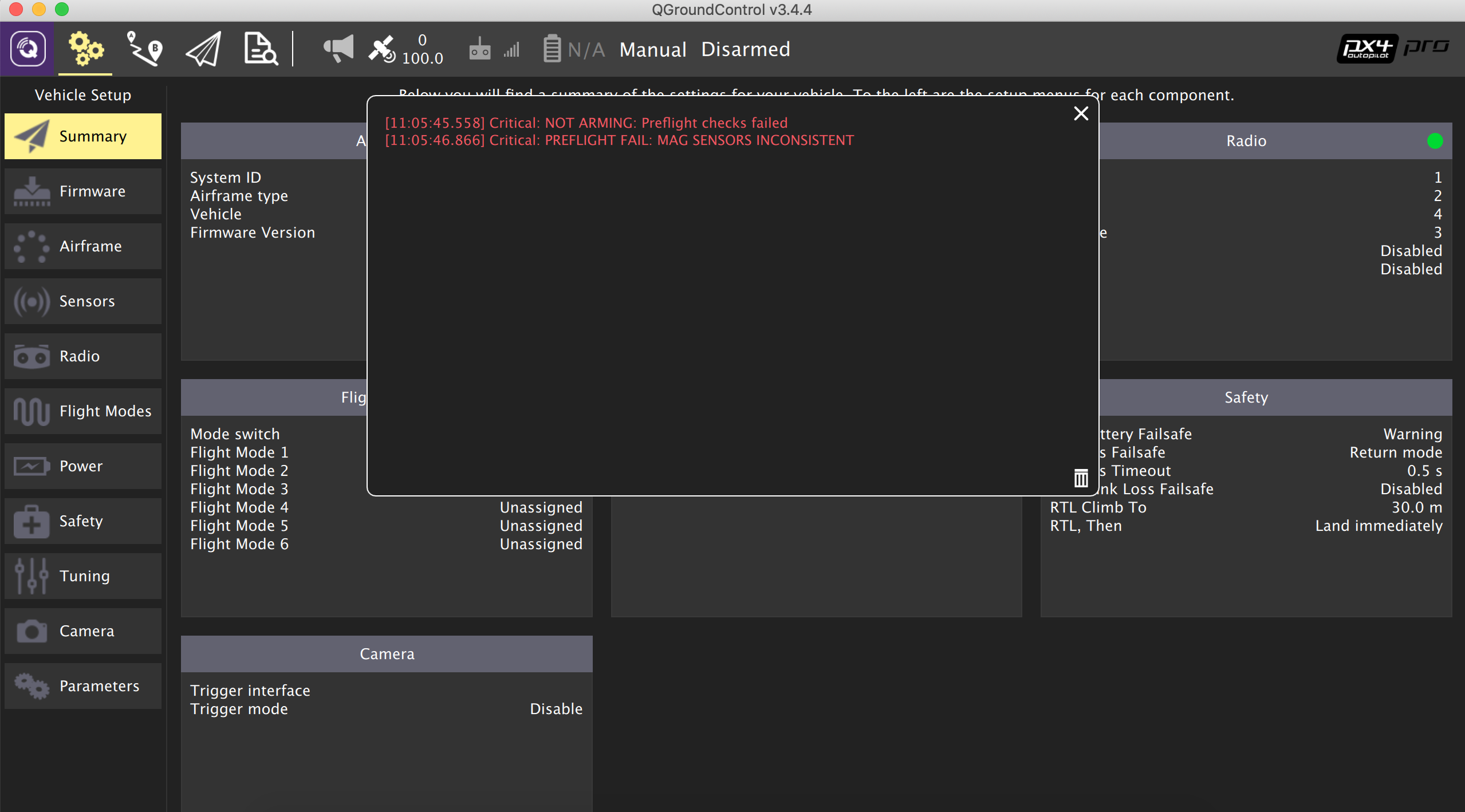The image size is (1465, 812).
Task: Open the Sensors setup page
Action: click(x=83, y=301)
